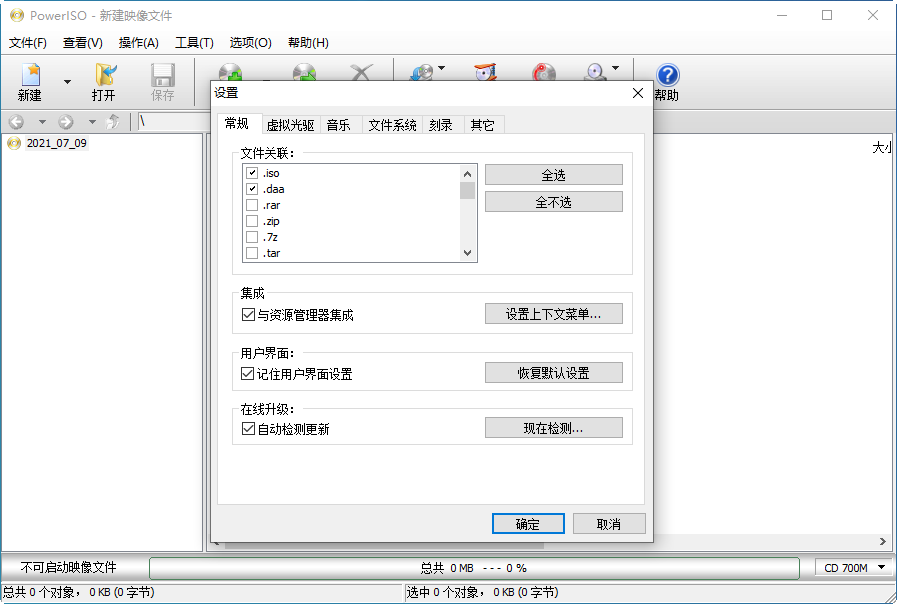The height and width of the screenshot is (604, 897).
Task: Expand the mount drive tool dropdown arrow
Action: point(615,68)
